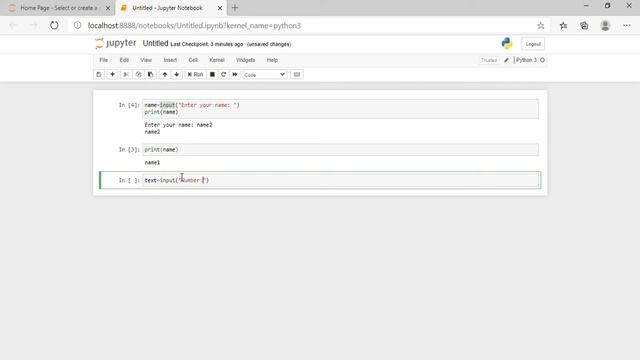Open the Edit menu
The height and width of the screenshot is (360, 640).
[x=124, y=60]
